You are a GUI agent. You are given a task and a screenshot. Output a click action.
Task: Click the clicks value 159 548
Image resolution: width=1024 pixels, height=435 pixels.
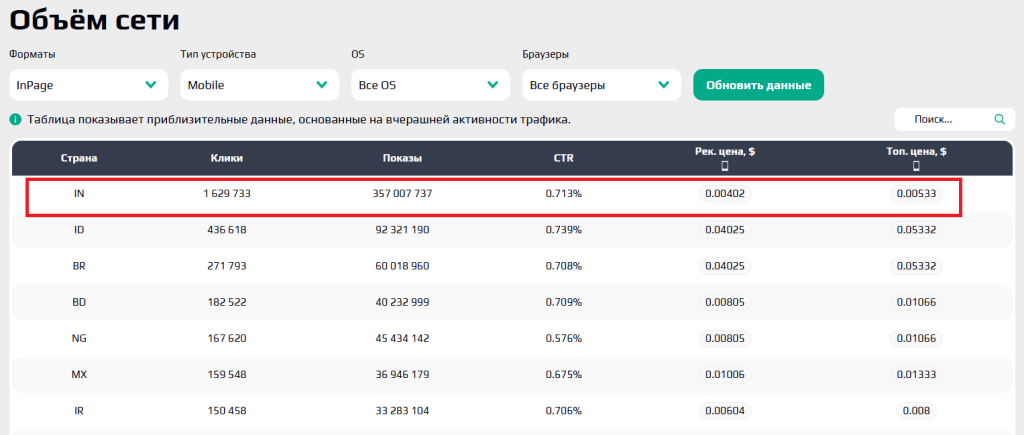coord(227,375)
